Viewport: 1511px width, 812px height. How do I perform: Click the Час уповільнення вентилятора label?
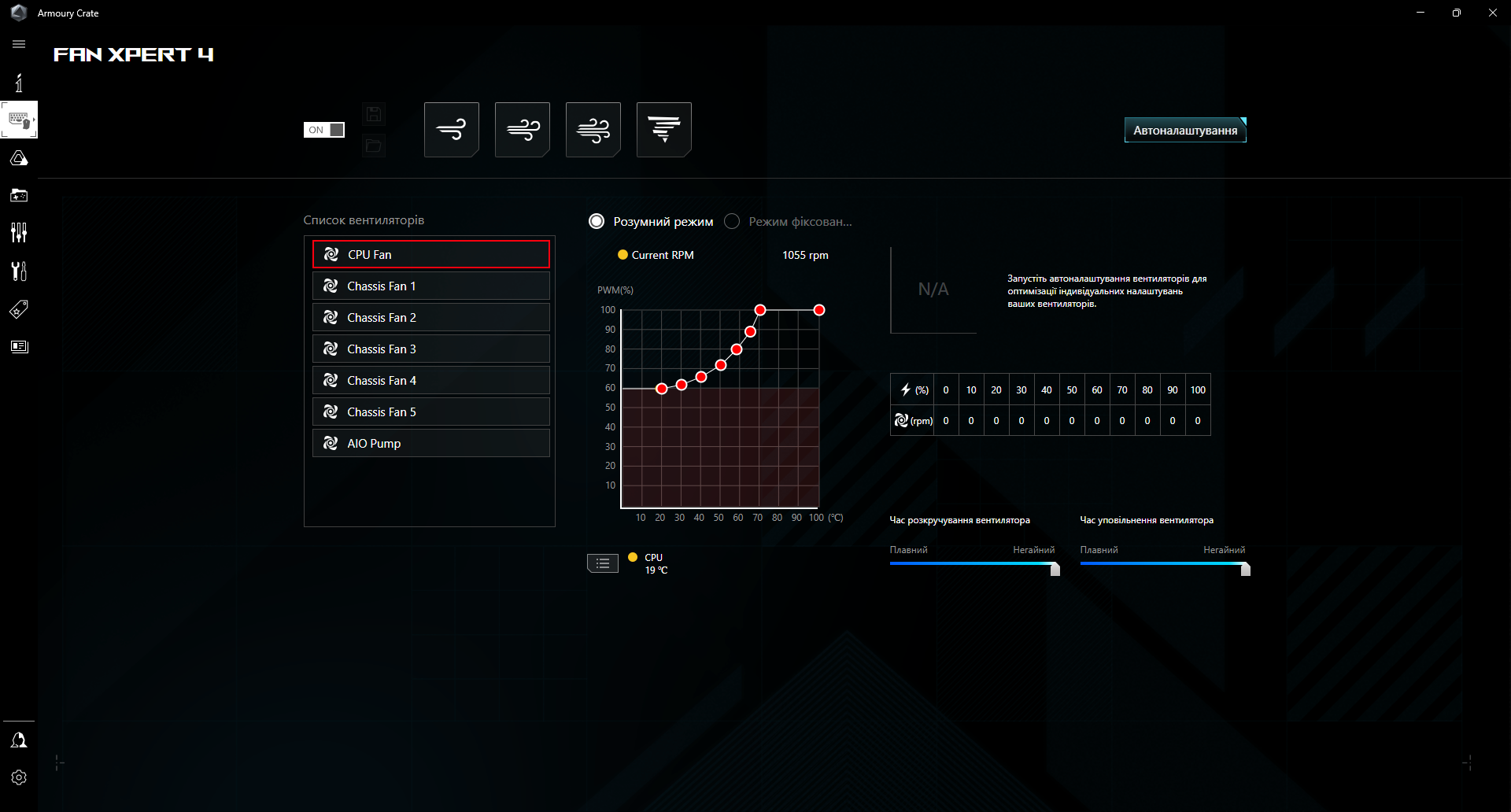coord(1147,520)
